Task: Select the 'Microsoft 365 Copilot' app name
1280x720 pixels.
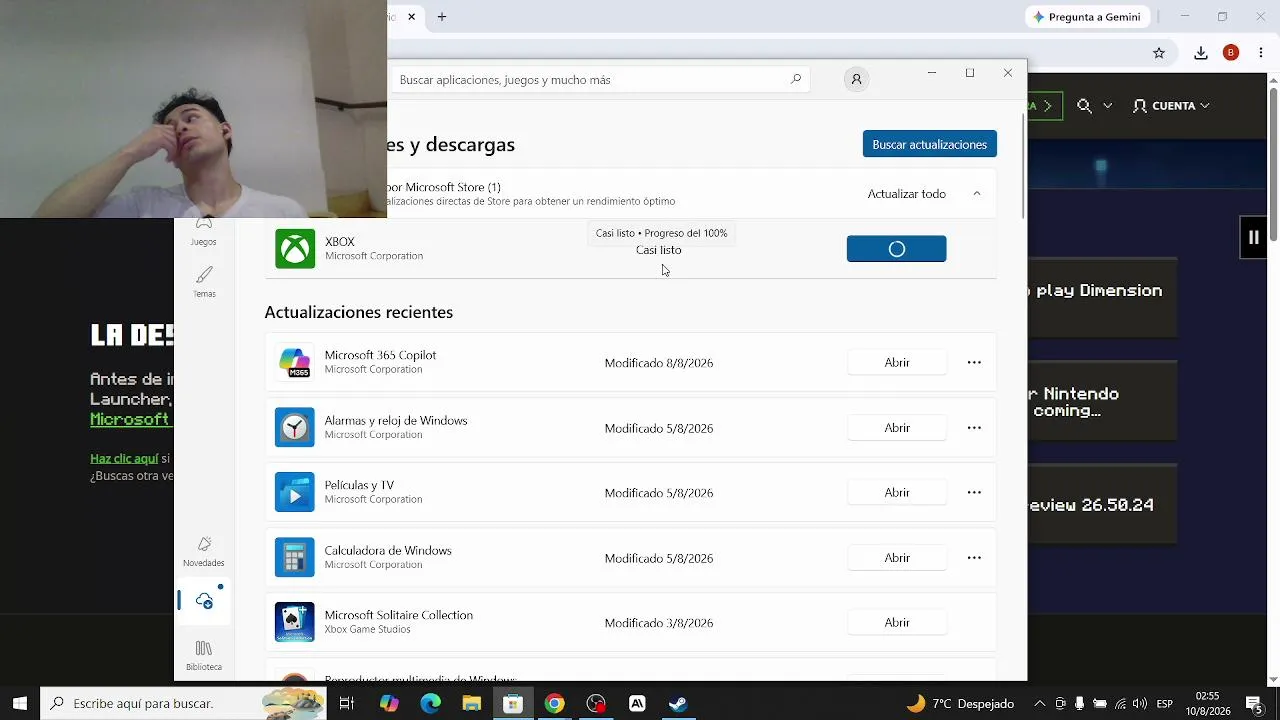Action: point(380,355)
